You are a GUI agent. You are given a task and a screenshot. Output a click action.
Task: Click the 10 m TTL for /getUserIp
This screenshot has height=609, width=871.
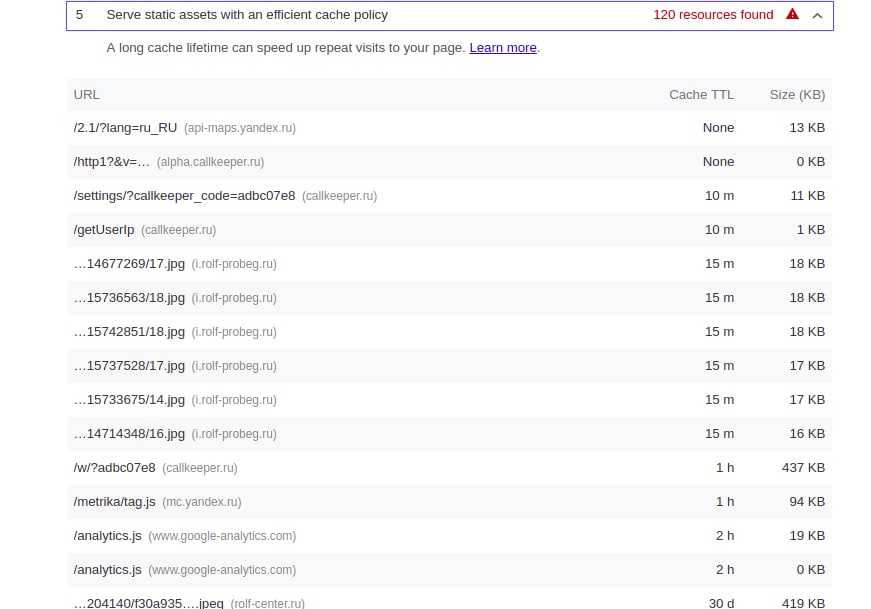pos(719,229)
